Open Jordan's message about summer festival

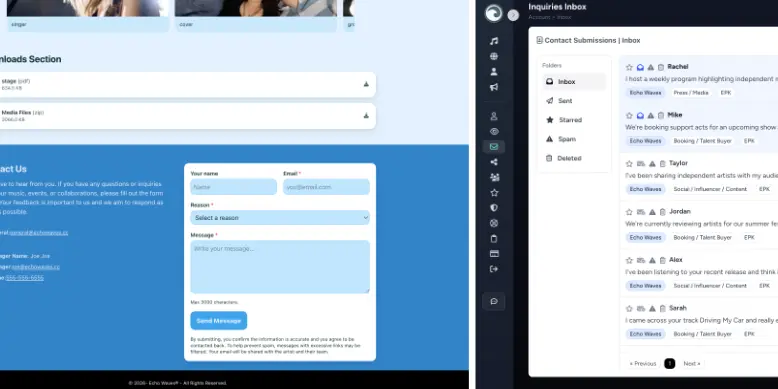(701, 224)
